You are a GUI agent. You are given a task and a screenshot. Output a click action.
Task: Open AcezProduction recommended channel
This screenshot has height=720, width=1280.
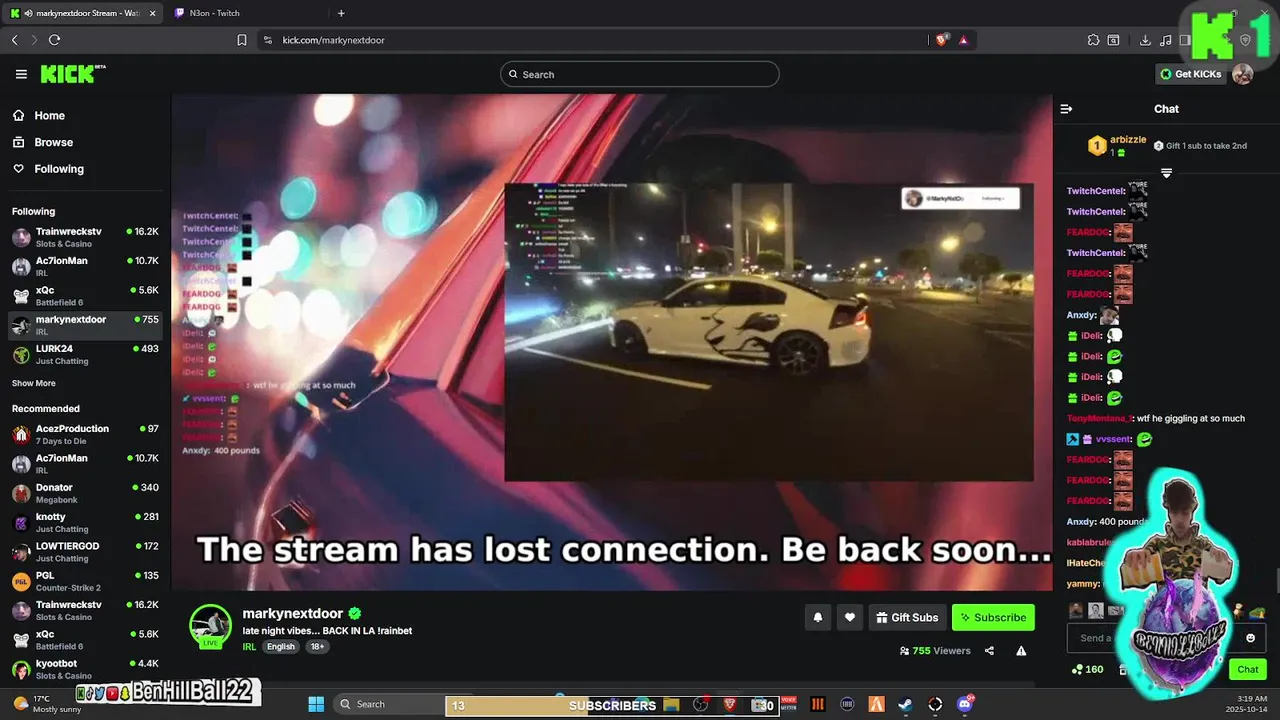click(x=85, y=434)
